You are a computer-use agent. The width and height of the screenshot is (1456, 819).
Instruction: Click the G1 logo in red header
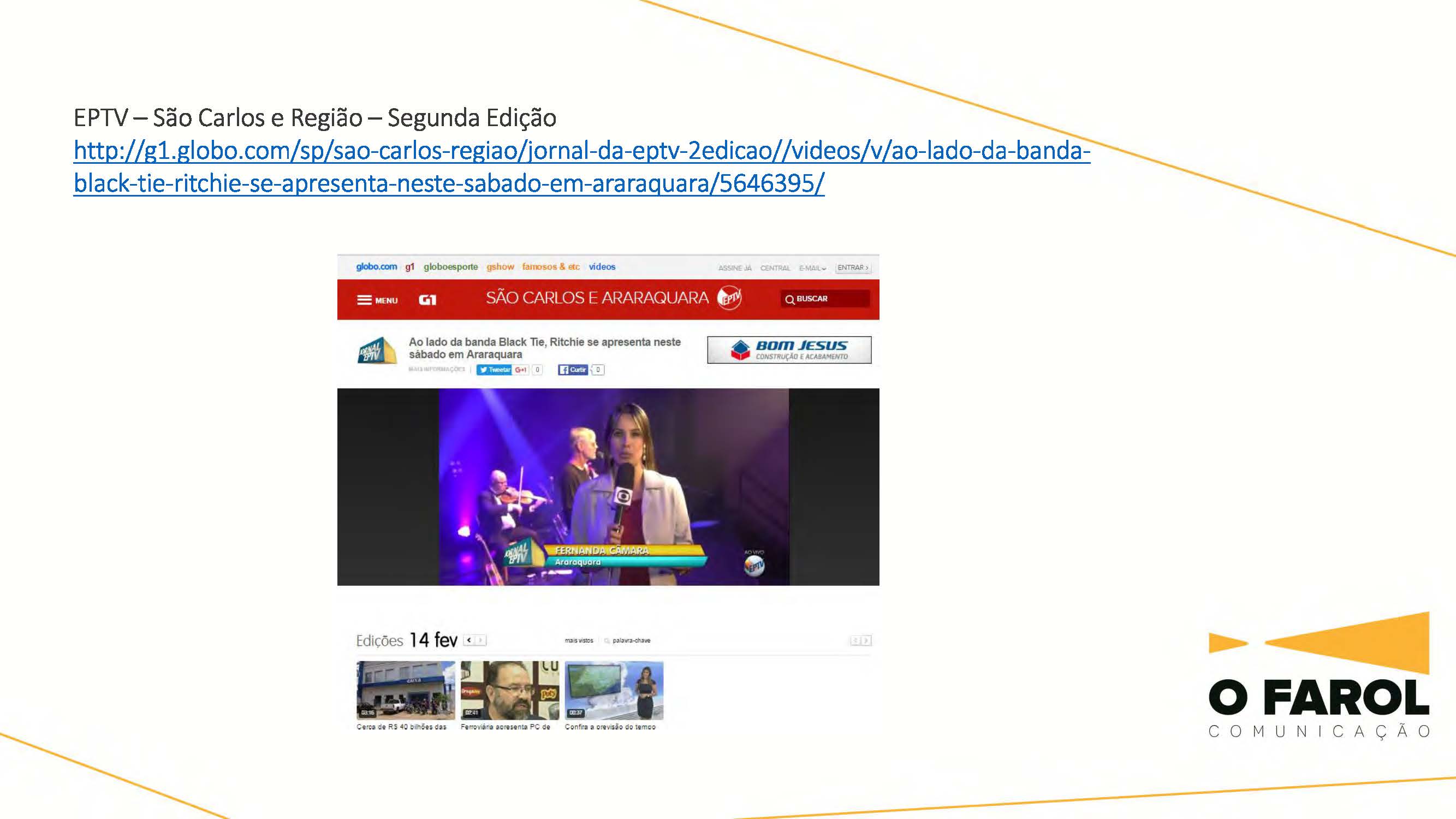click(427, 300)
